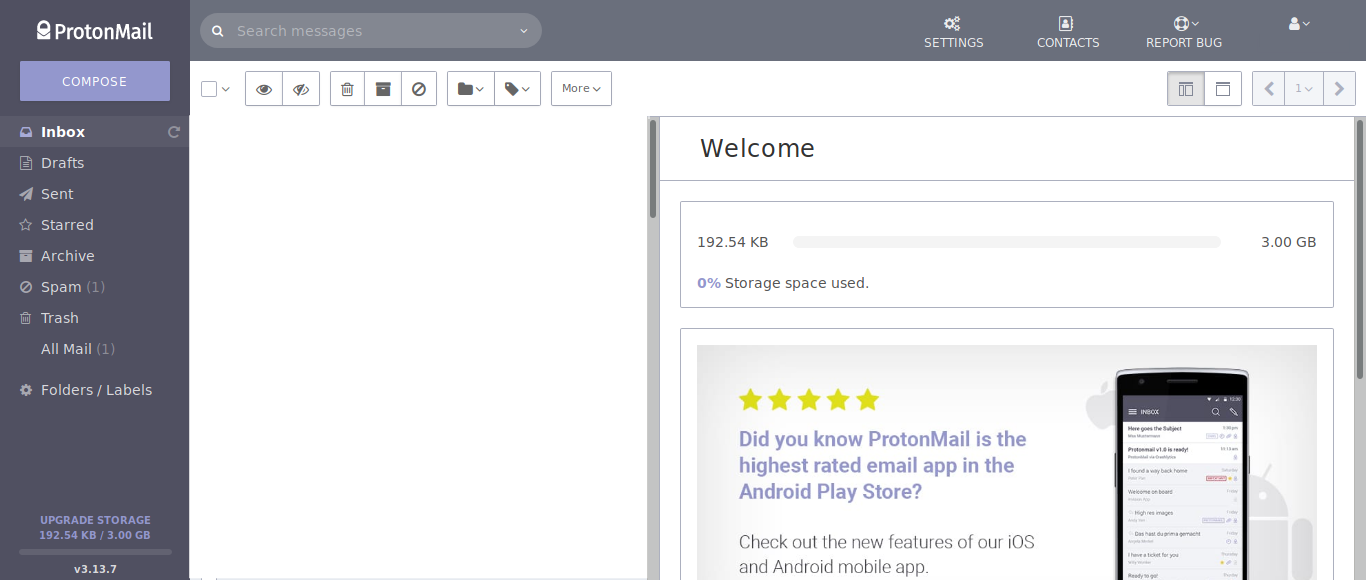Mark as read with the eye icon
The image size is (1366, 580).
coord(264,89)
